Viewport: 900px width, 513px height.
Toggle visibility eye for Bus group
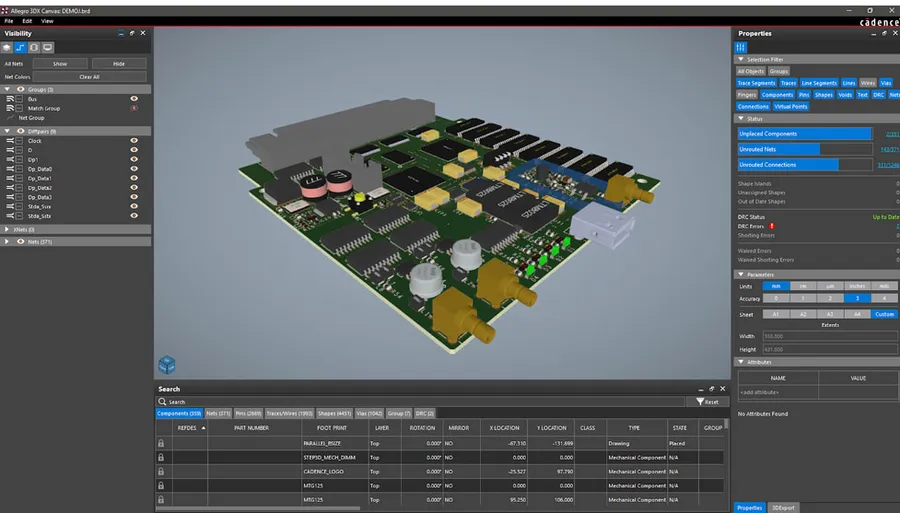[x=134, y=99]
